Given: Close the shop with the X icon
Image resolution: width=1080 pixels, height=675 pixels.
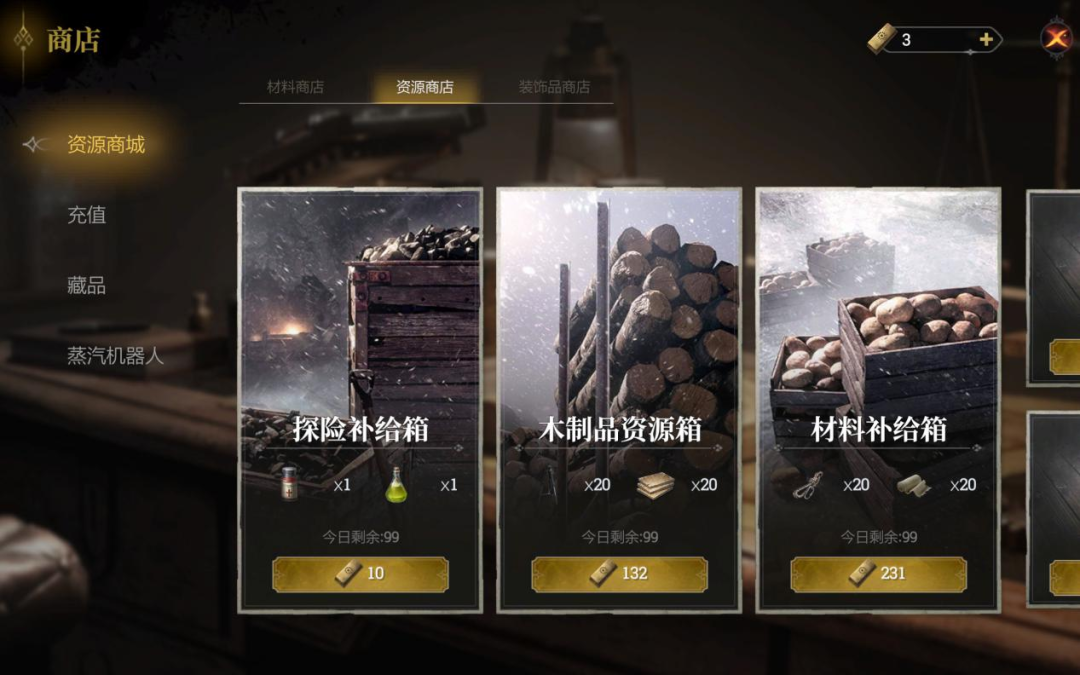Looking at the screenshot, I should (x=1057, y=38).
